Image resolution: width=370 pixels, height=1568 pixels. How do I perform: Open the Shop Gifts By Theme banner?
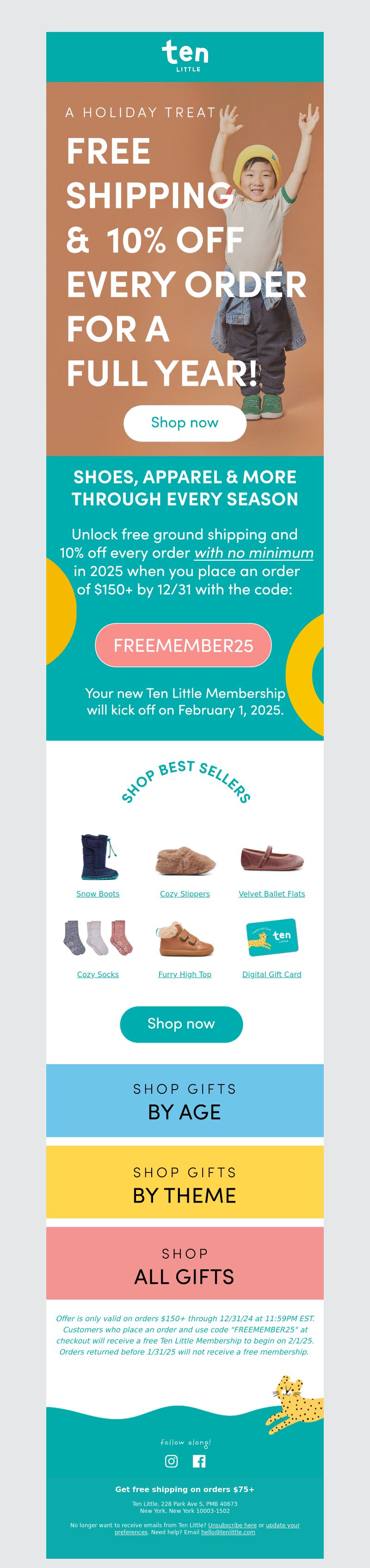(185, 1184)
